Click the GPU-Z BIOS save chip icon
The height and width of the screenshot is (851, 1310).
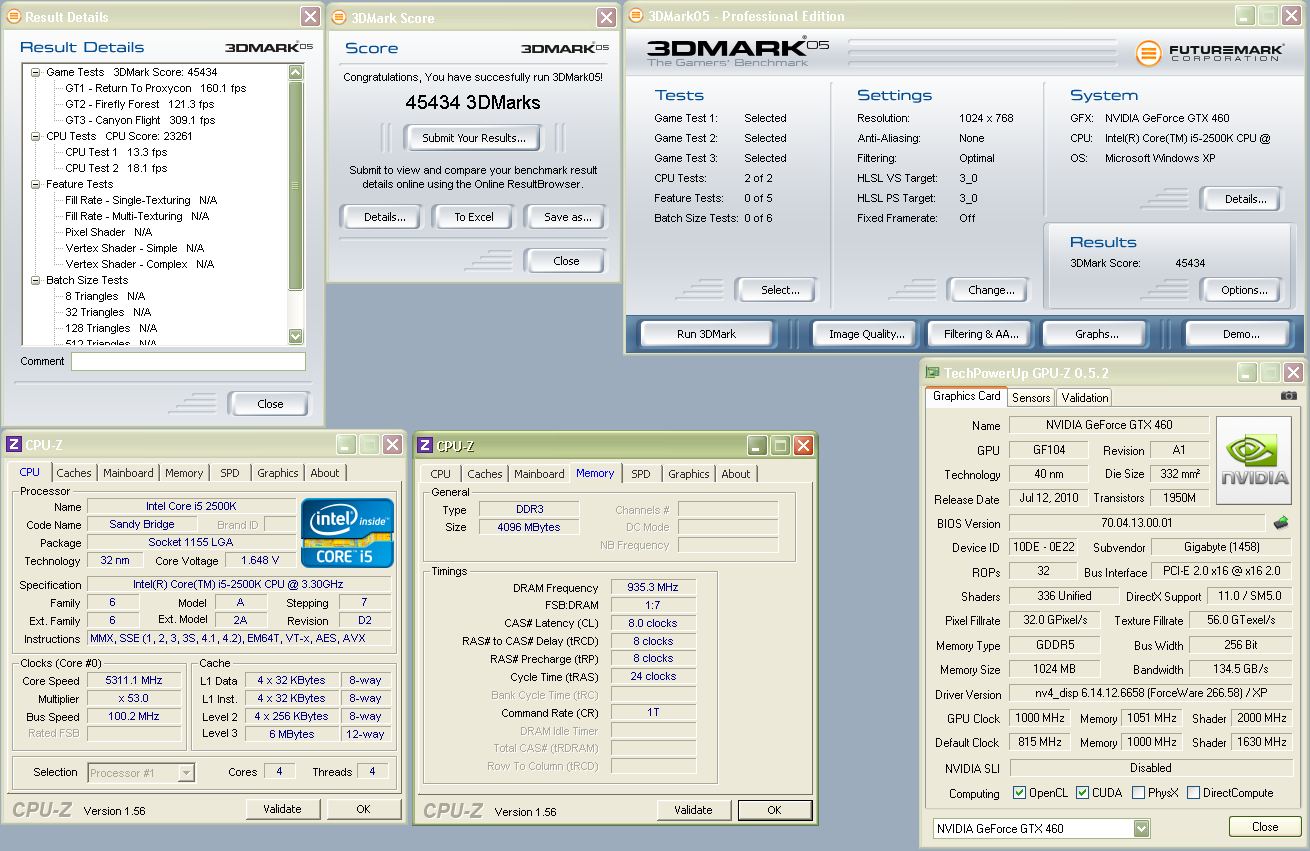pyautogui.click(x=1280, y=522)
